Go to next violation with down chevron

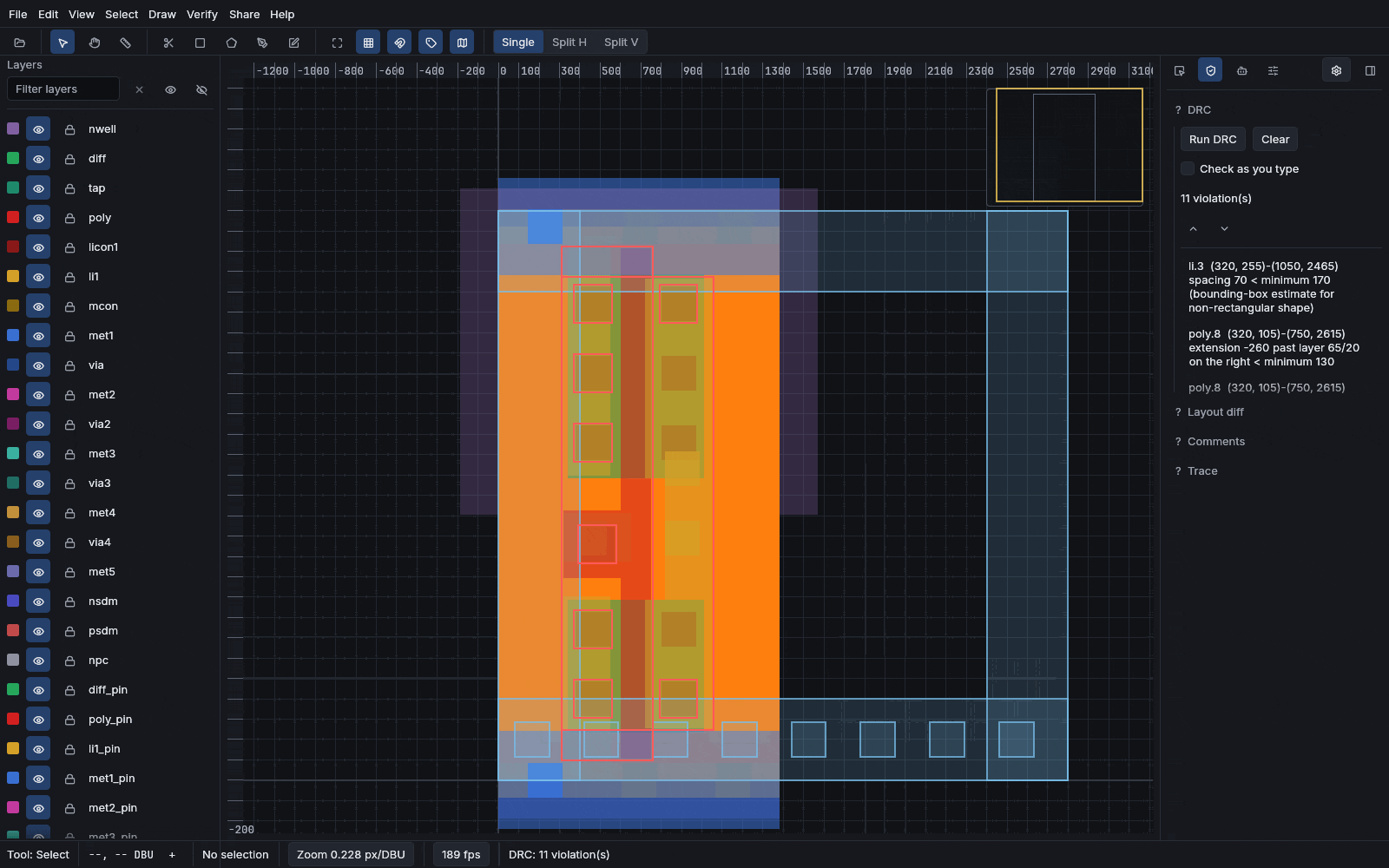pyautogui.click(x=1225, y=228)
